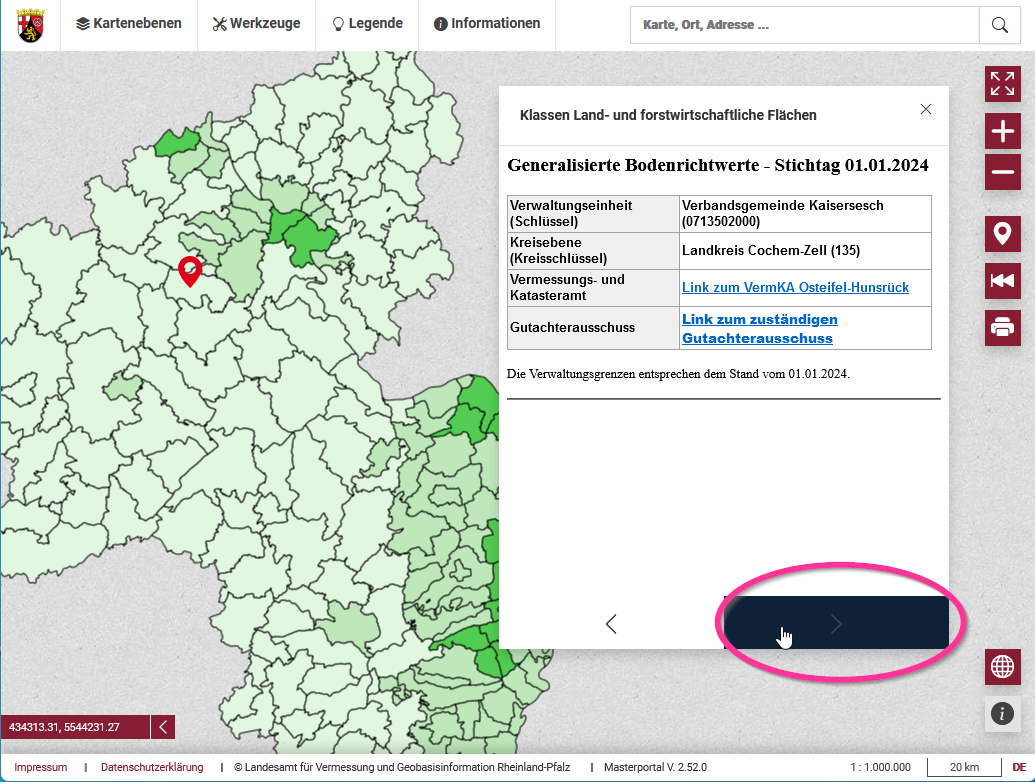
Task: Go to previous feature with left arrow
Action: (611, 624)
